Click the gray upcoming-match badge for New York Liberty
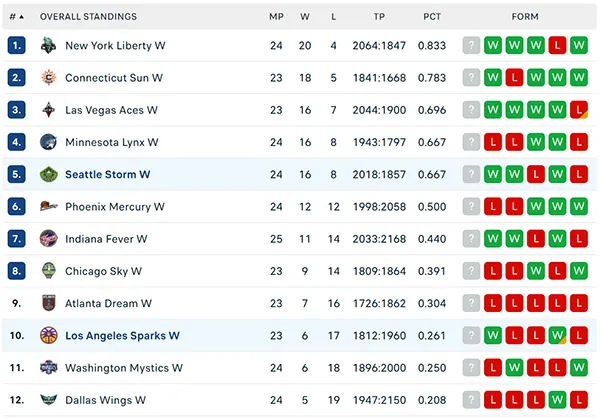Image resolution: width=600 pixels, height=419 pixels. [471, 46]
